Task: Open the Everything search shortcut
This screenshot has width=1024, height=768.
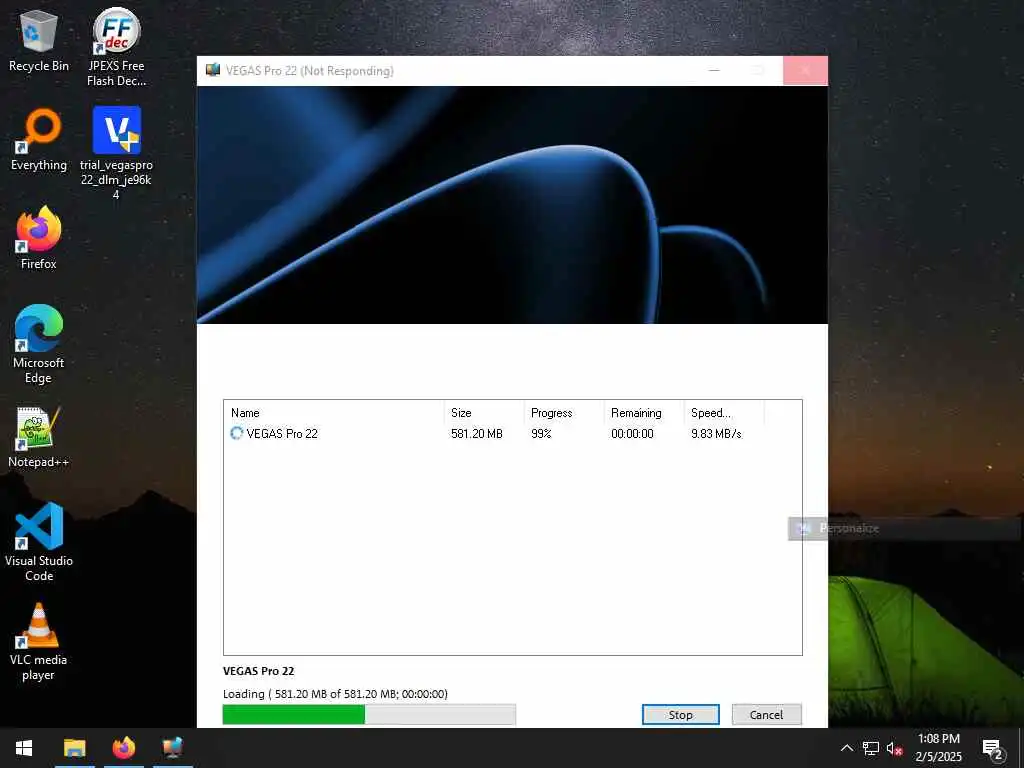Action: [x=39, y=140]
